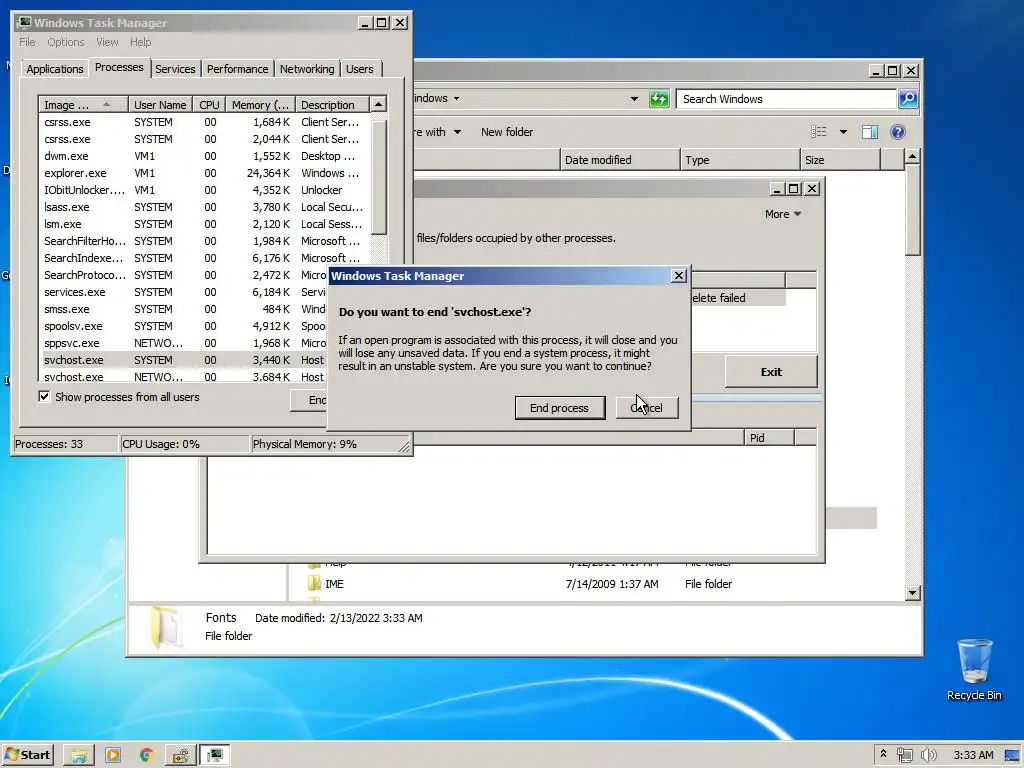1024x768 pixels.
Task: Open network tray icon
Action: 904,755
